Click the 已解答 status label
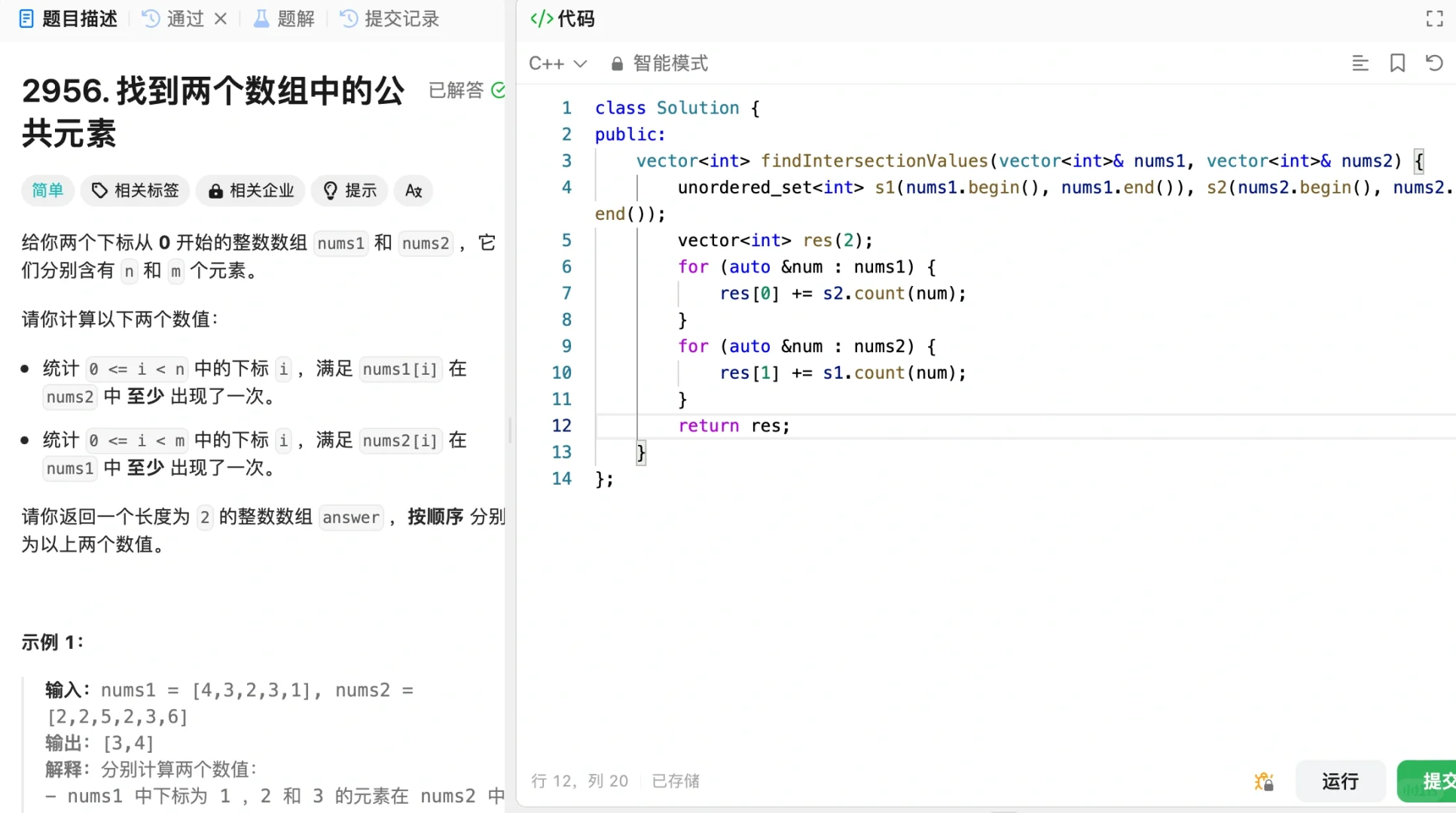The image size is (1456, 813). [x=456, y=90]
